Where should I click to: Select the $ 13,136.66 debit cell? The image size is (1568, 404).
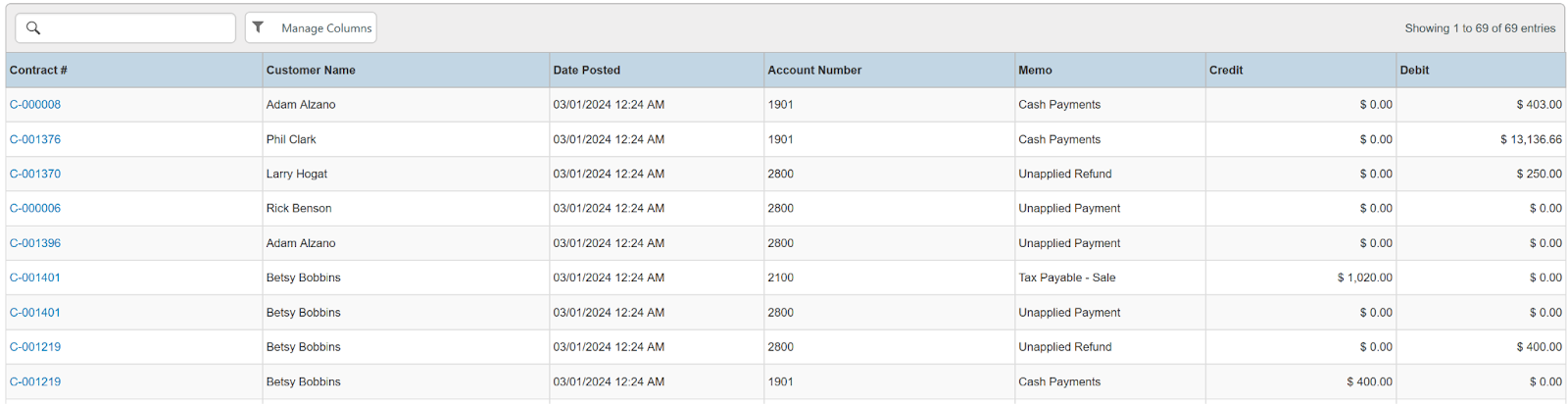coord(1531,139)
